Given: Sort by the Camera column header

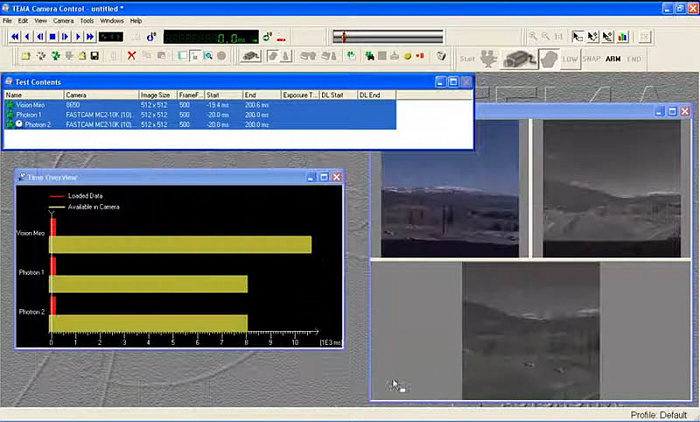Looking at the screenshot, I should click(101, 95).
